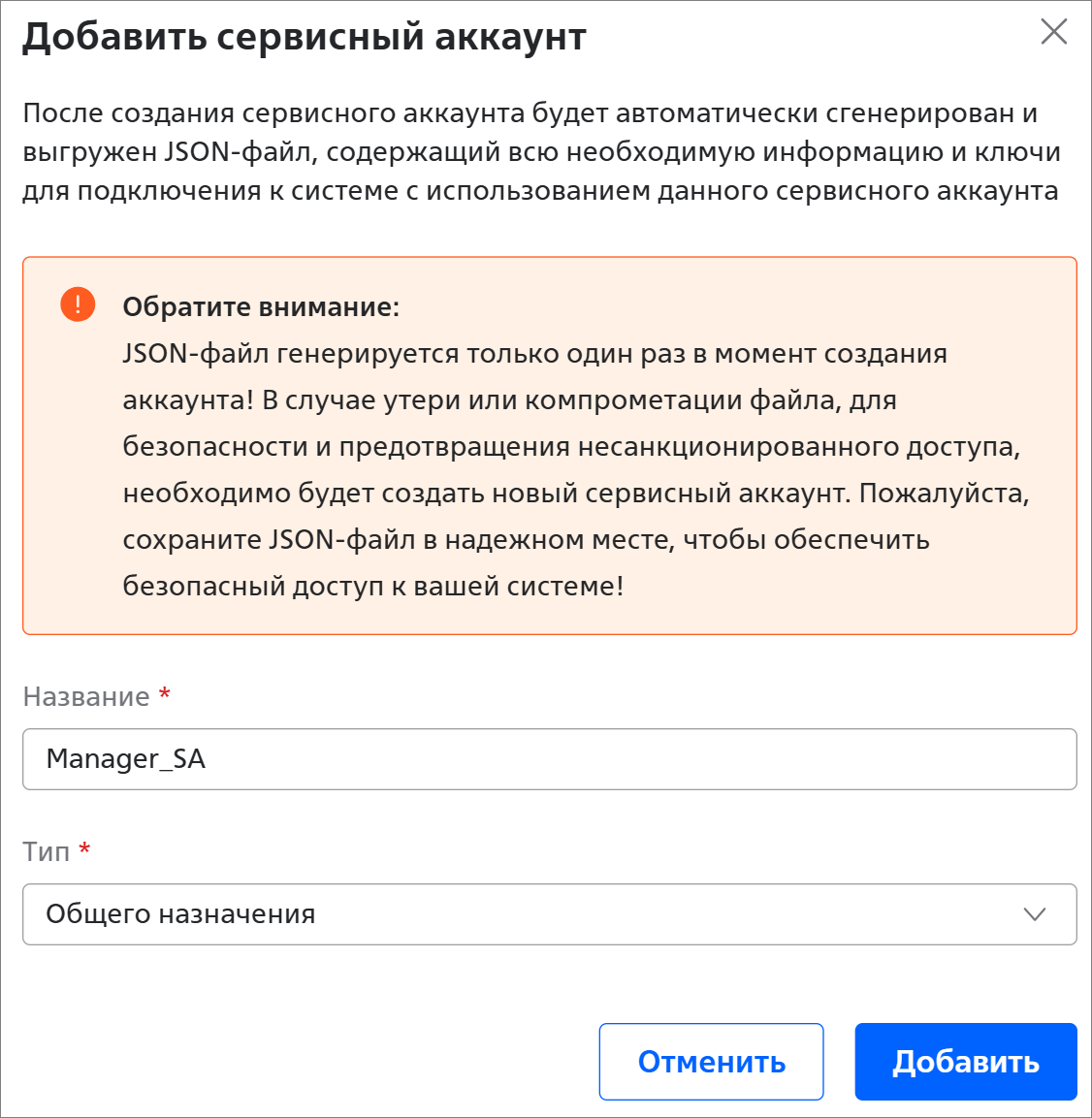Select the 'Общего назначения' value text

click(x=181, y=914)
